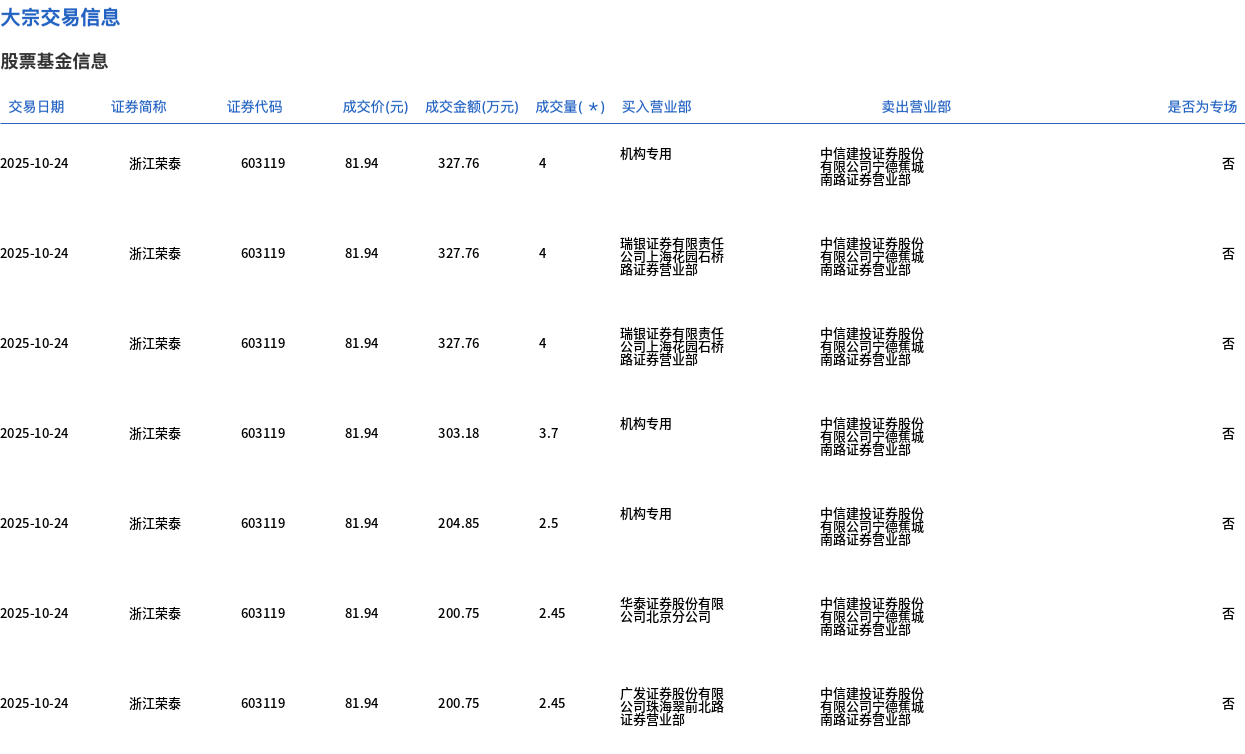
Task: Click seller 中信建投证券 in the 204.85 row
Action: point(872,527)
